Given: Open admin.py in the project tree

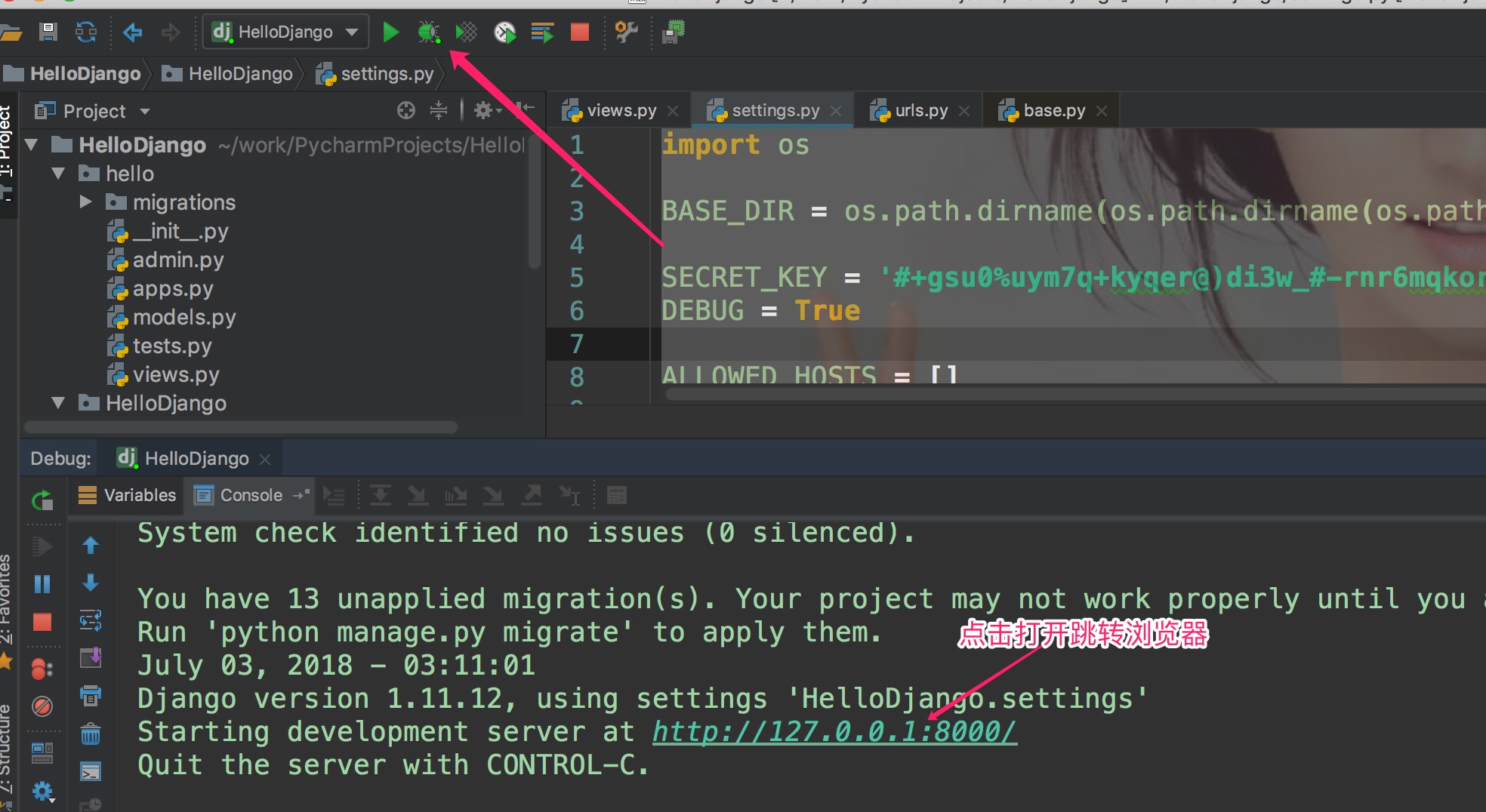Looking at the screenshot, I should (166, 260).
